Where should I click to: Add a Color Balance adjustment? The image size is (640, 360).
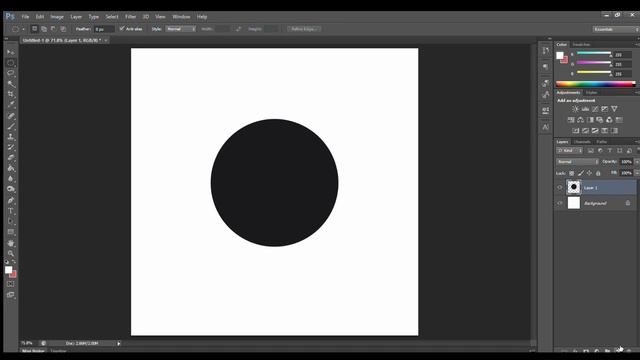pyautogui.click(x=580, y=120)
